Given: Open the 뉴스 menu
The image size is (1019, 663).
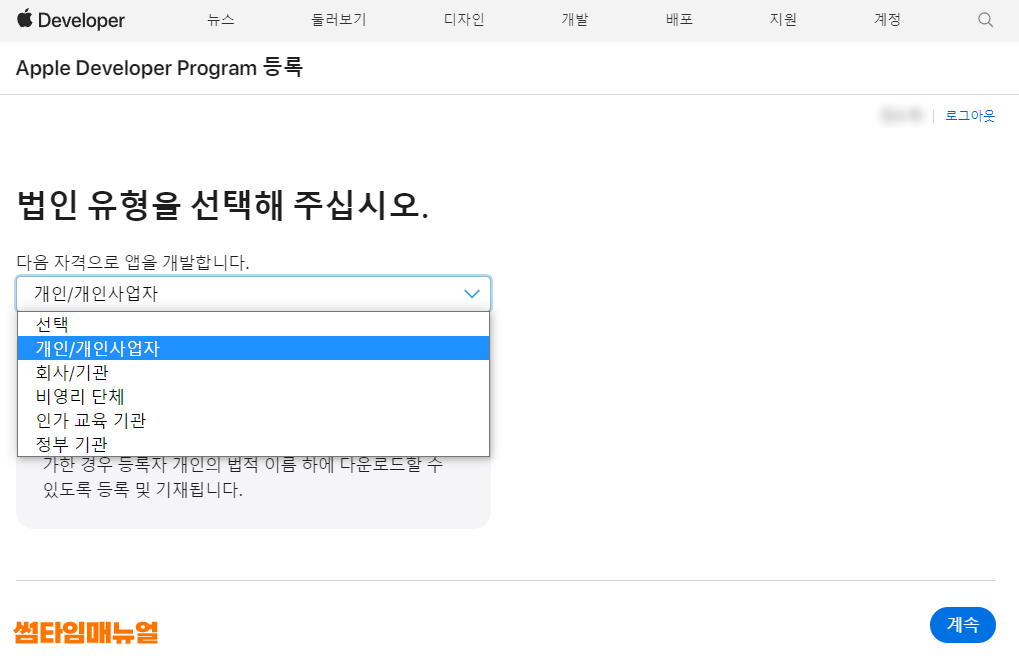Looking at the screenshot, I should click(221, 20).
